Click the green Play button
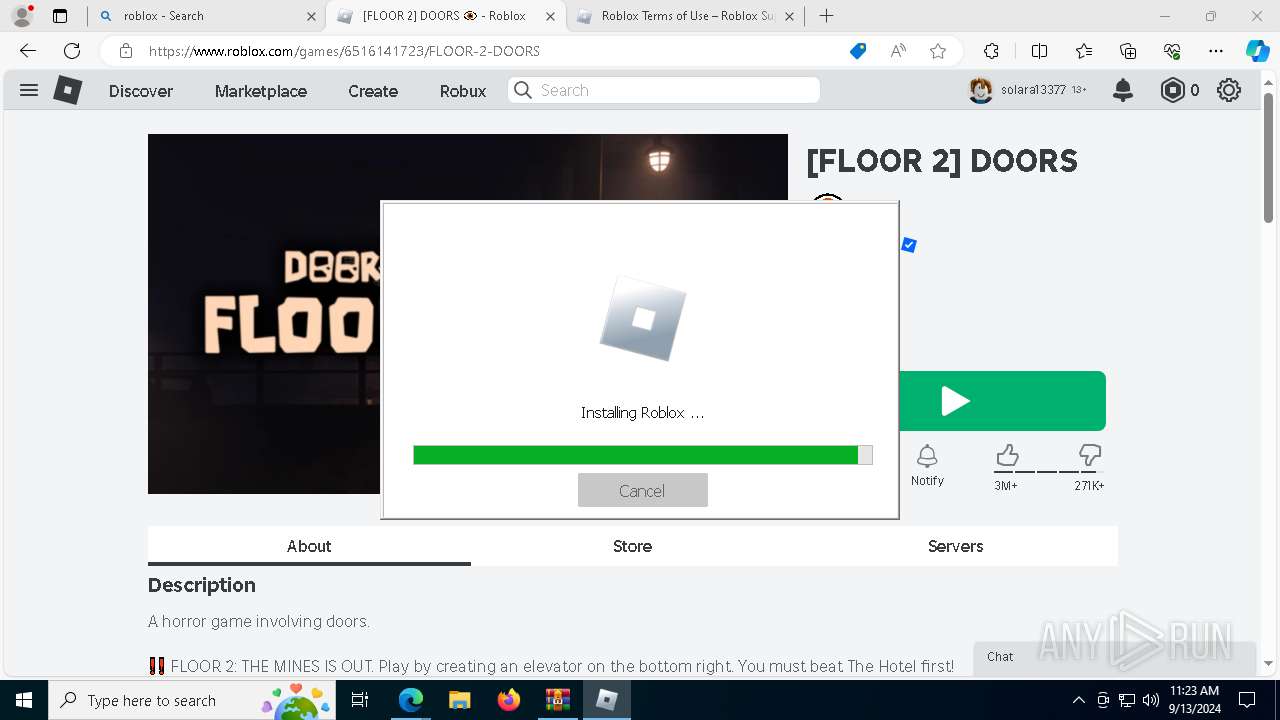This screenshot has height=720, width=1280. point(1002,401)
